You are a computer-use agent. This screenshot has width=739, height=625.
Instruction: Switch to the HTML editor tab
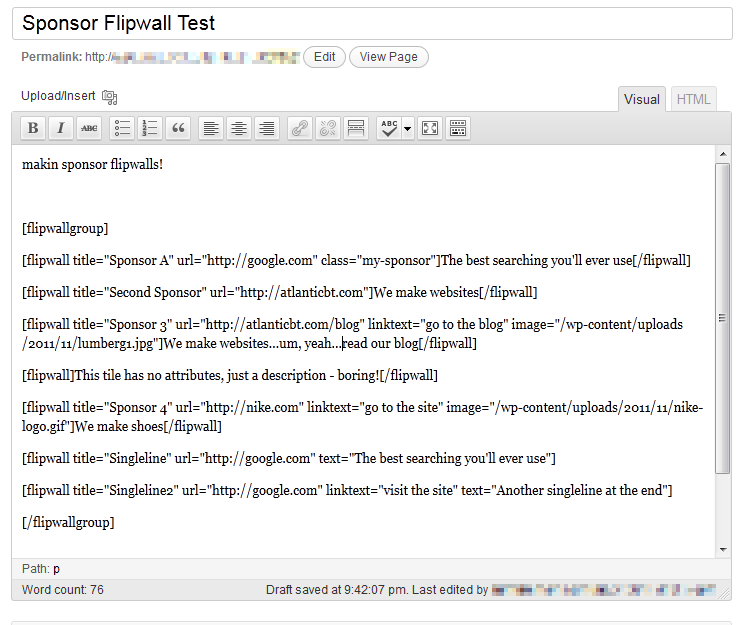(x=693, y=99)
